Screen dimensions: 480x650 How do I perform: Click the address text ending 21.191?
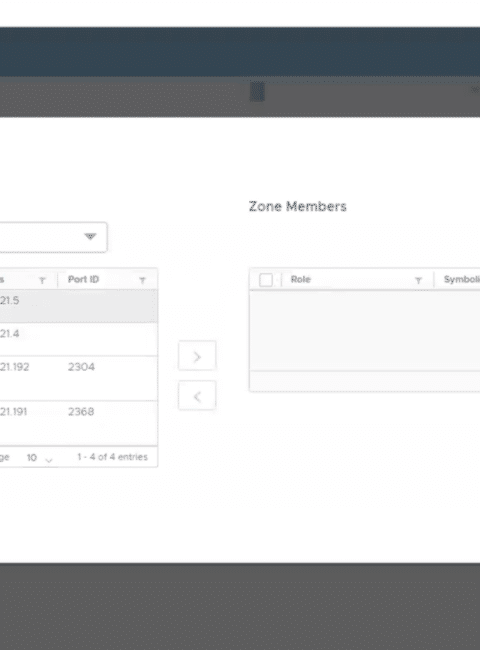[14, 412]
